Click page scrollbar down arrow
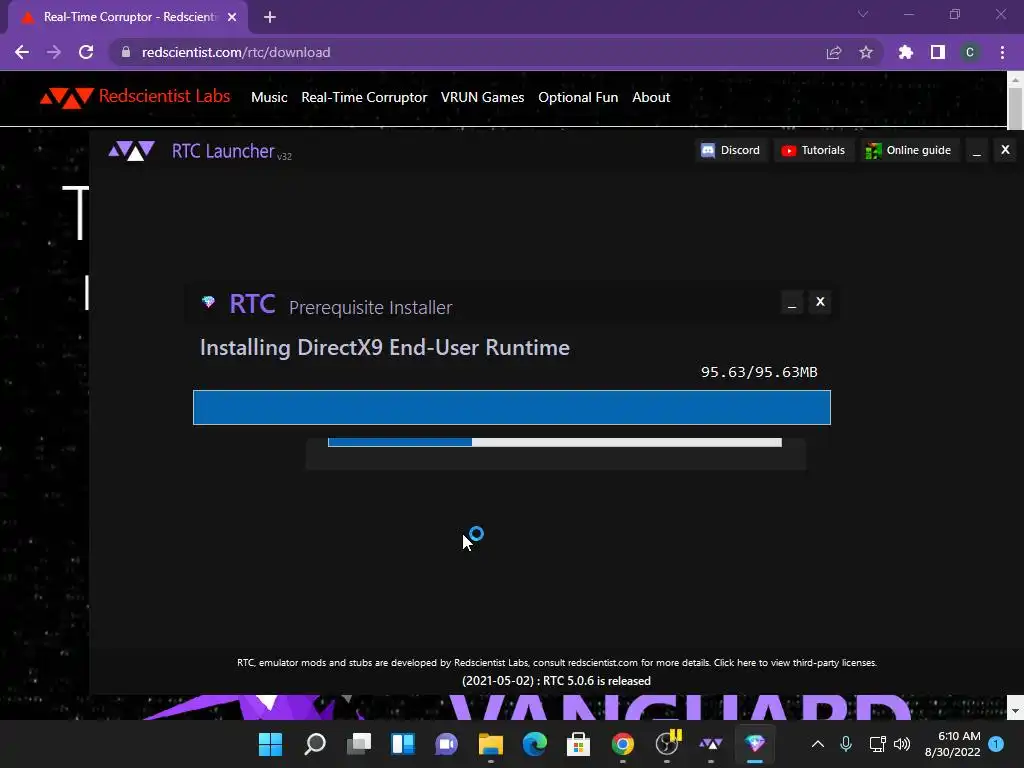Image resolution: width=1024 pixels, height=768 pixels. pos(1015,709)
